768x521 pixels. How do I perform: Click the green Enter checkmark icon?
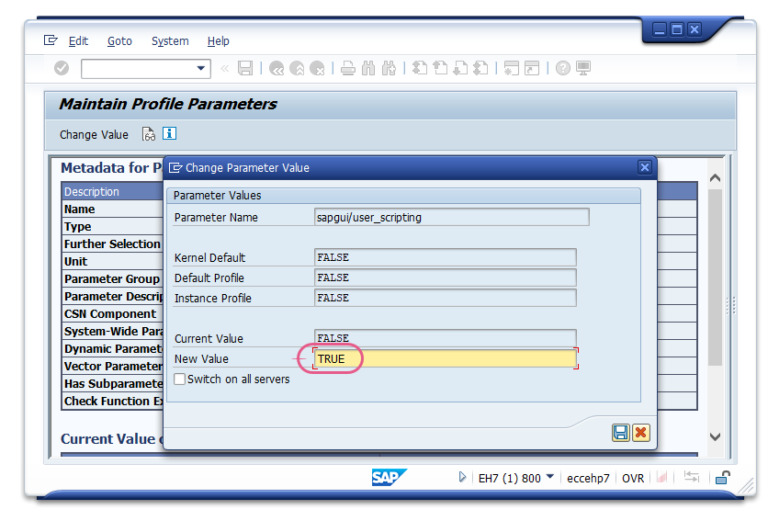point(61,68)
